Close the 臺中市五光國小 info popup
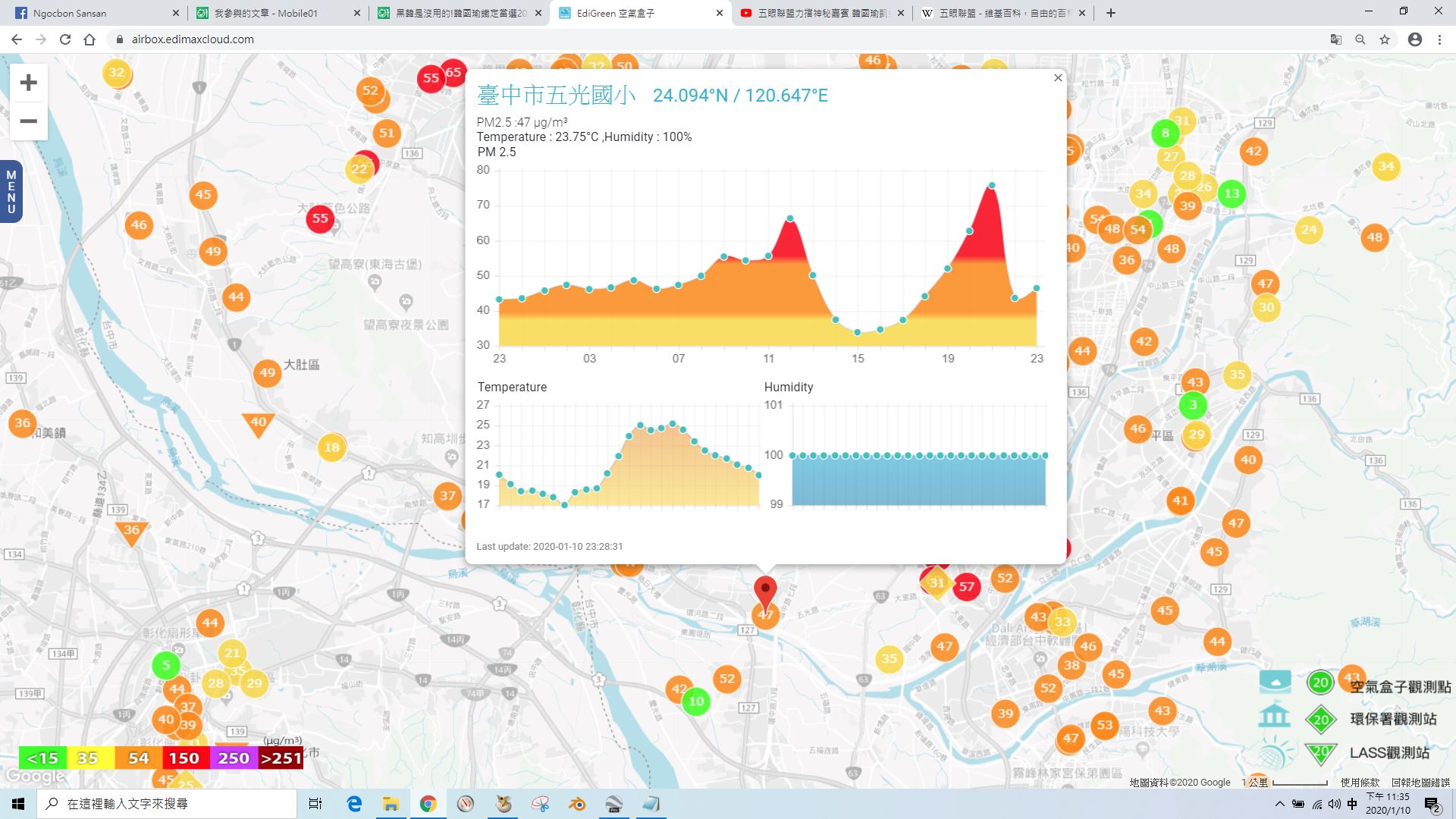This screenshot has width=1456, height=819. coord(1058,78)
